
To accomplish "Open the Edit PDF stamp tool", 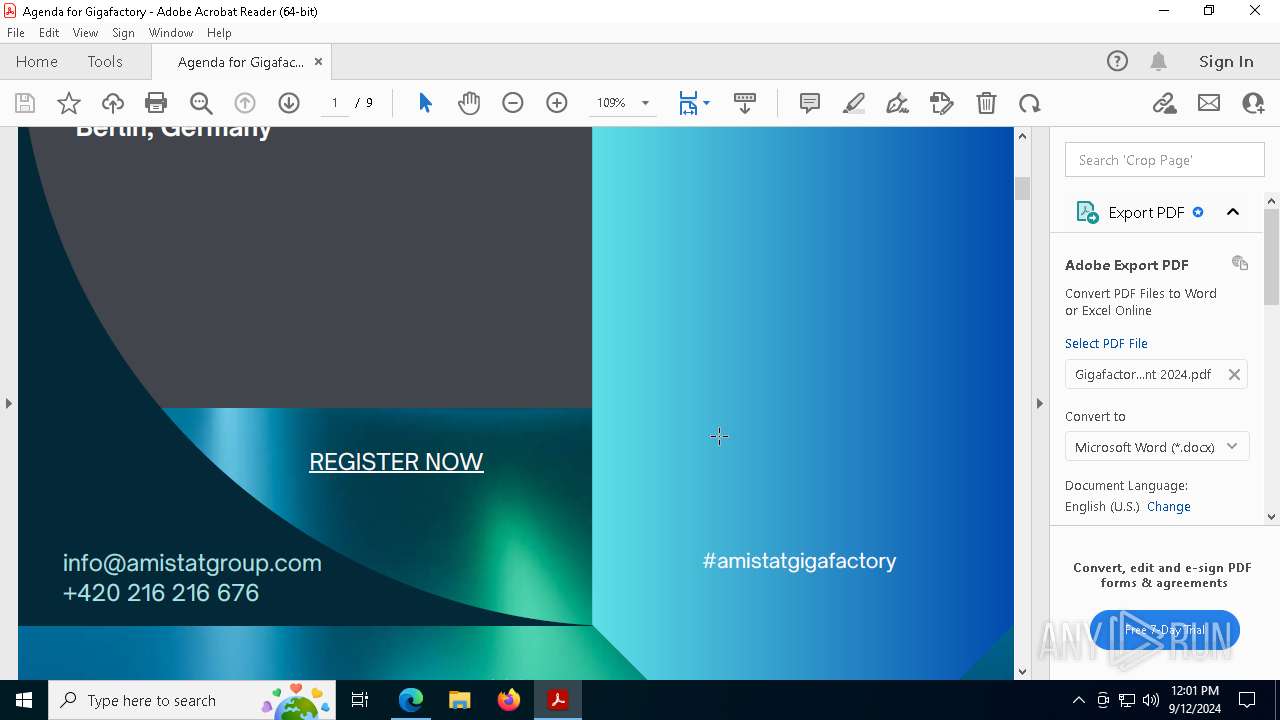I will click(942, 103).
